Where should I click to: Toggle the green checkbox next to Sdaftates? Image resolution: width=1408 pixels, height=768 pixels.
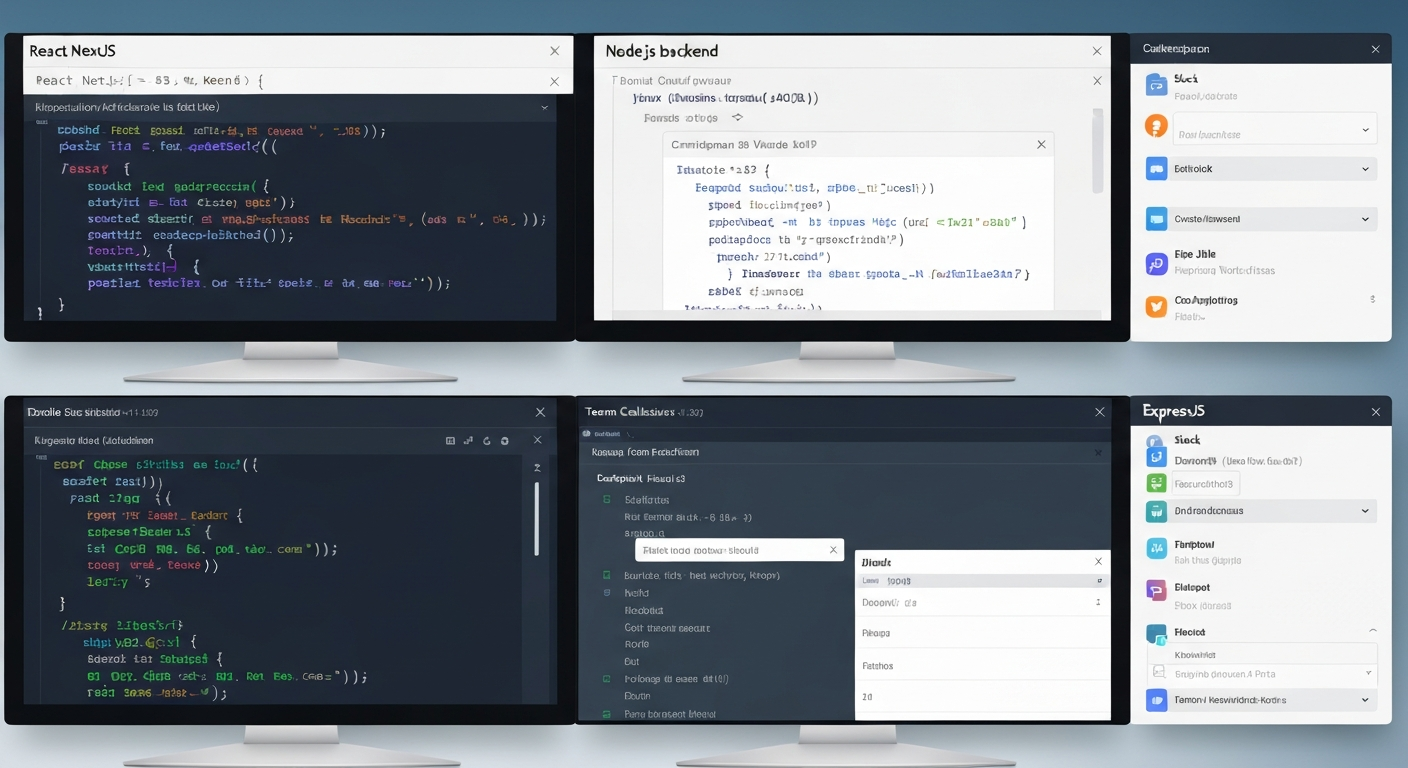tap(606, 499)
